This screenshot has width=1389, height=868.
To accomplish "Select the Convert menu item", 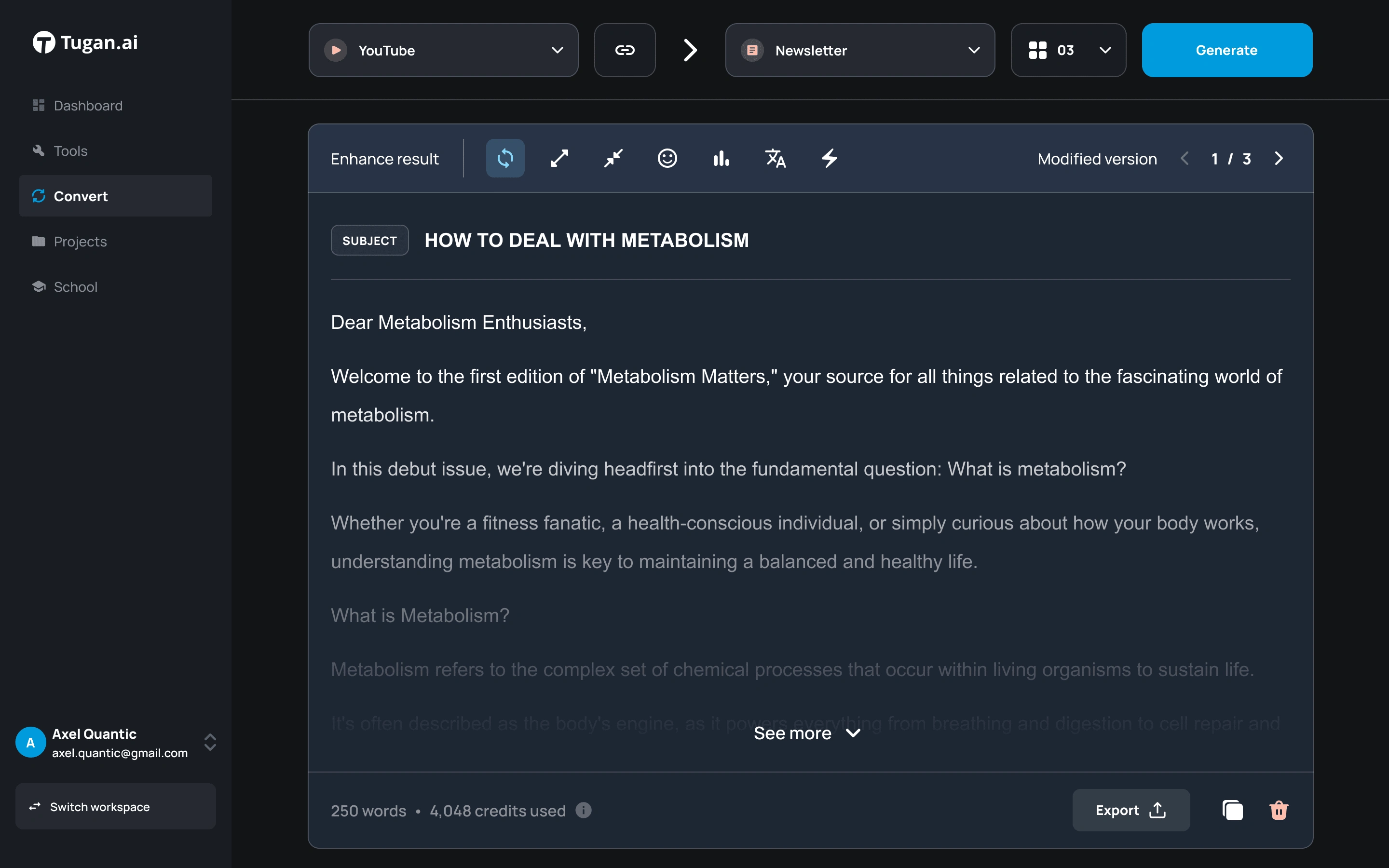I will pyautogui.click(x=115, y=196).
